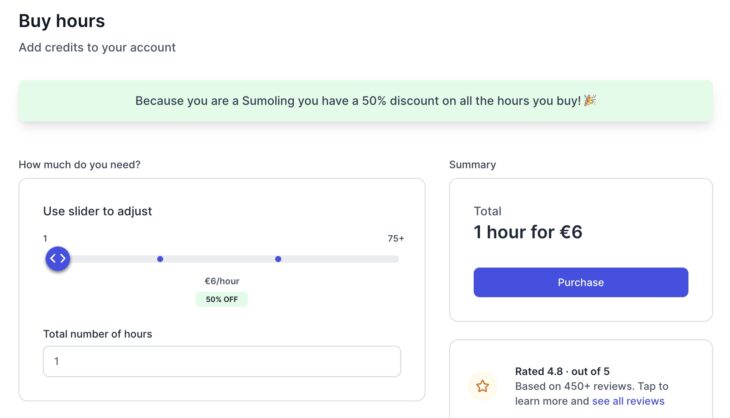Click the Summary section label

point(472,165)
